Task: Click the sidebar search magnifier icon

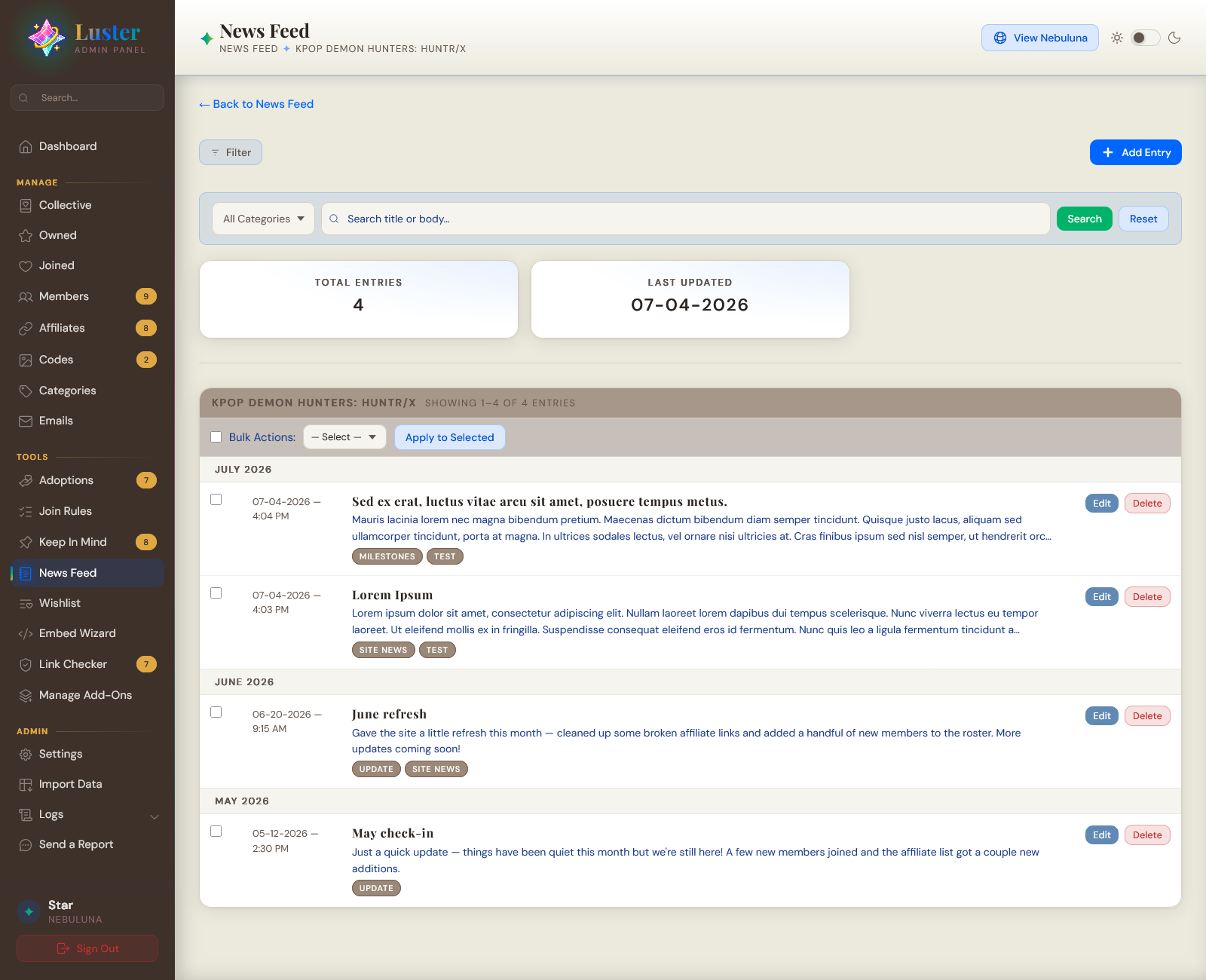Action: (x=24, y=98)
